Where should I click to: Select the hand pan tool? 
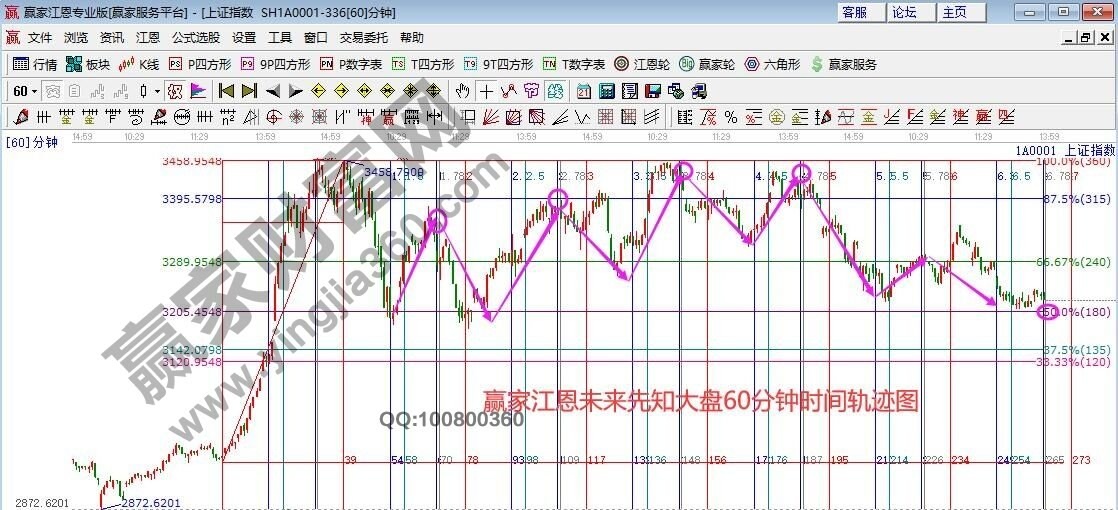pyautogui.click(x=462, y=91)
